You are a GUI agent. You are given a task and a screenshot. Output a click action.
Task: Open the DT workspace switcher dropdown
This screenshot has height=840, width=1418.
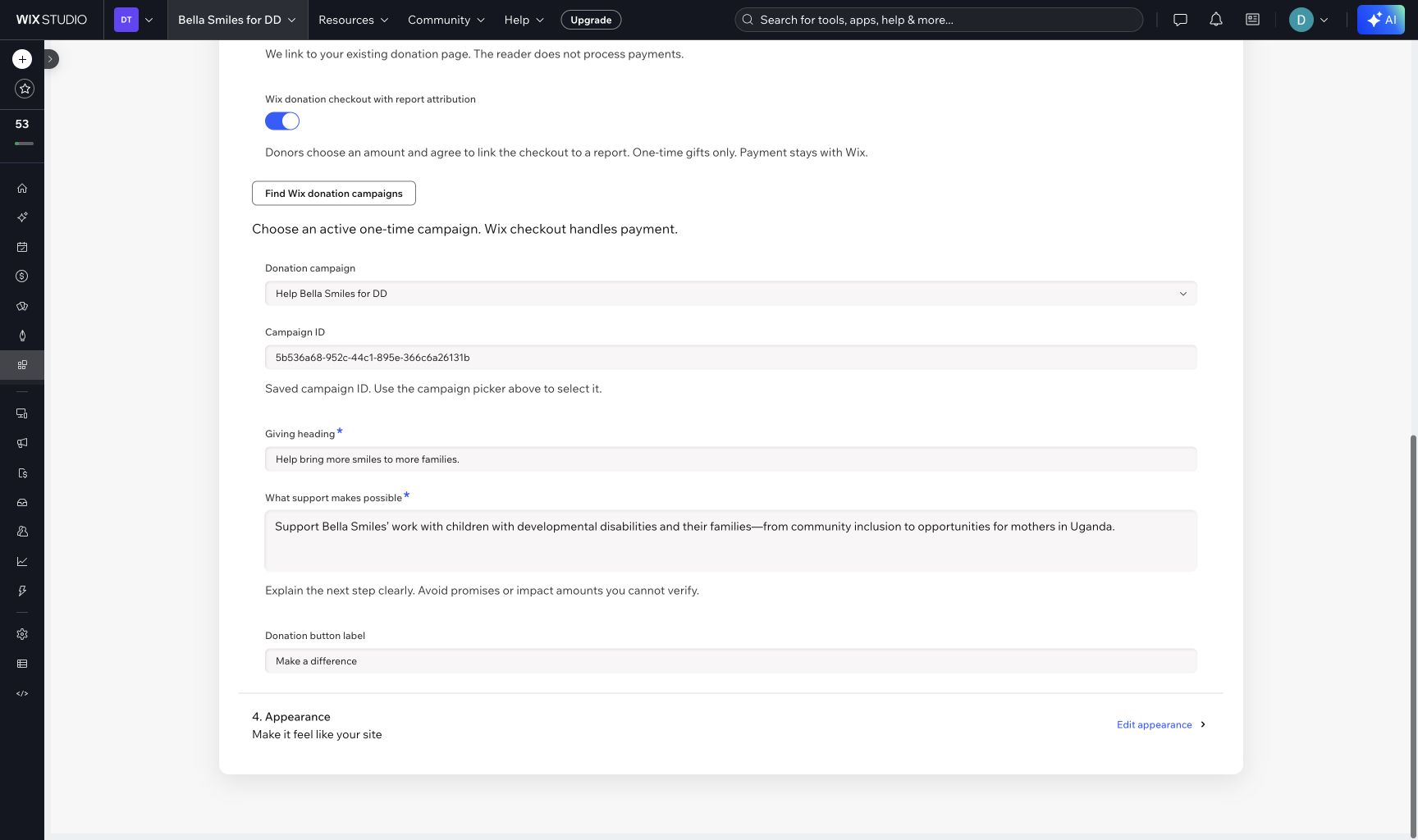point(134,20)
